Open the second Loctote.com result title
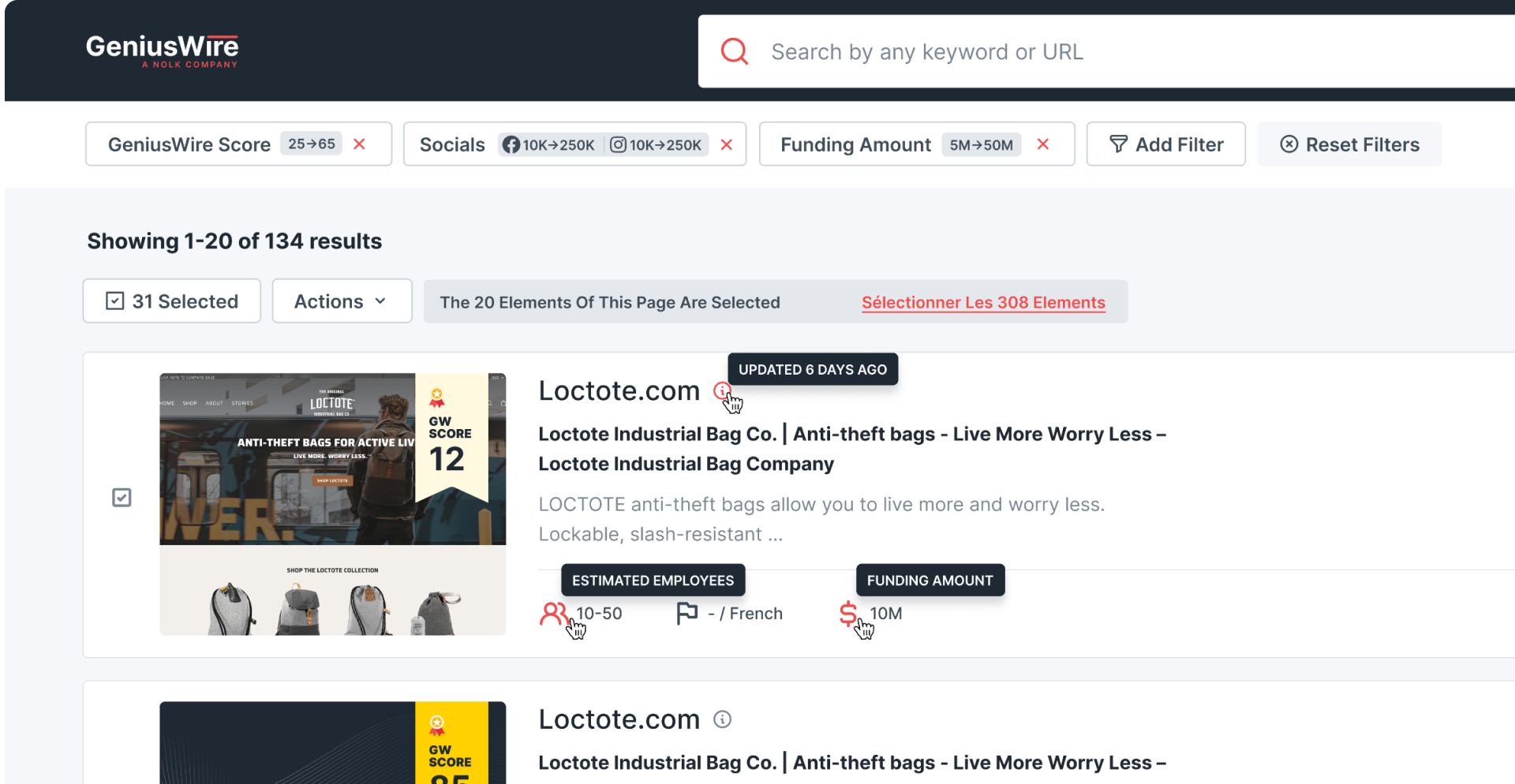 pos(619,719)
